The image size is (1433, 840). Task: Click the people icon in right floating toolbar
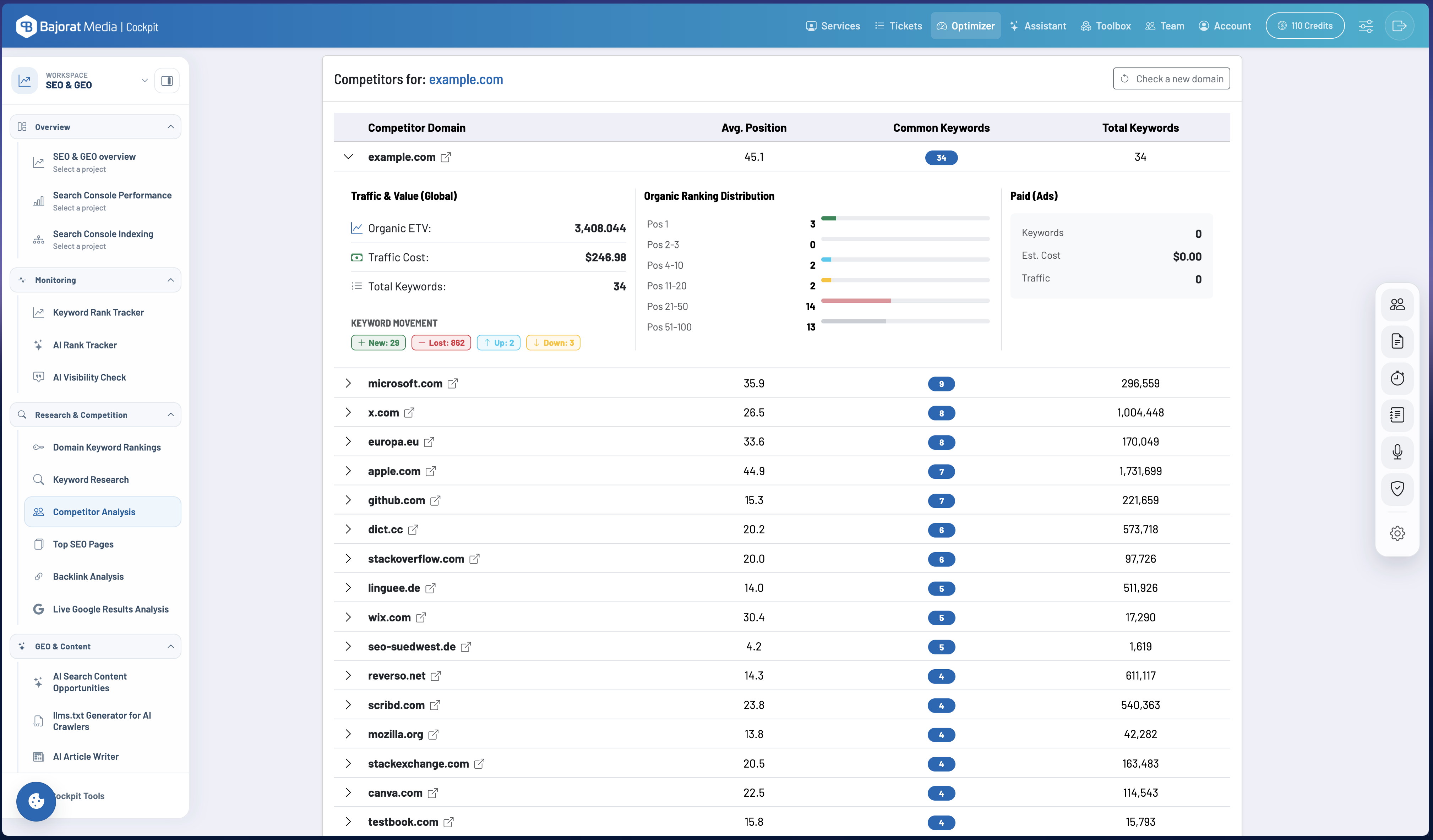1397,304
